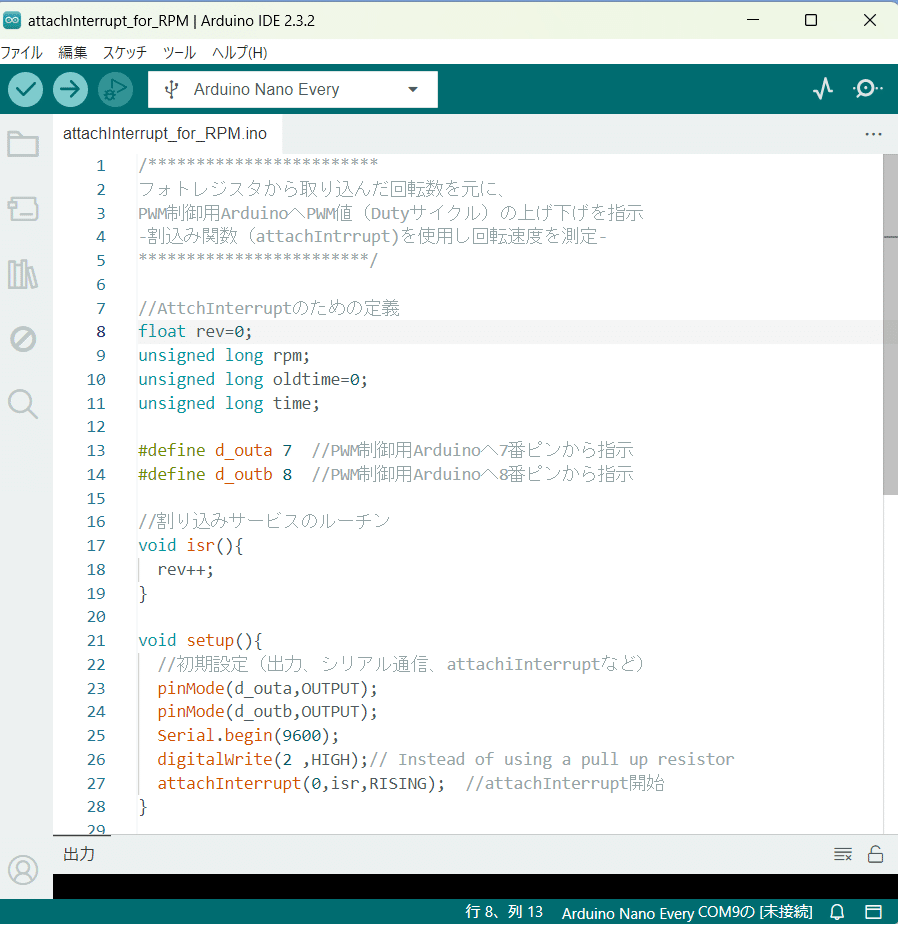Click line number 17 in gutter
The width and height of the screenshot is (898, 932).
tap(96, 546)
